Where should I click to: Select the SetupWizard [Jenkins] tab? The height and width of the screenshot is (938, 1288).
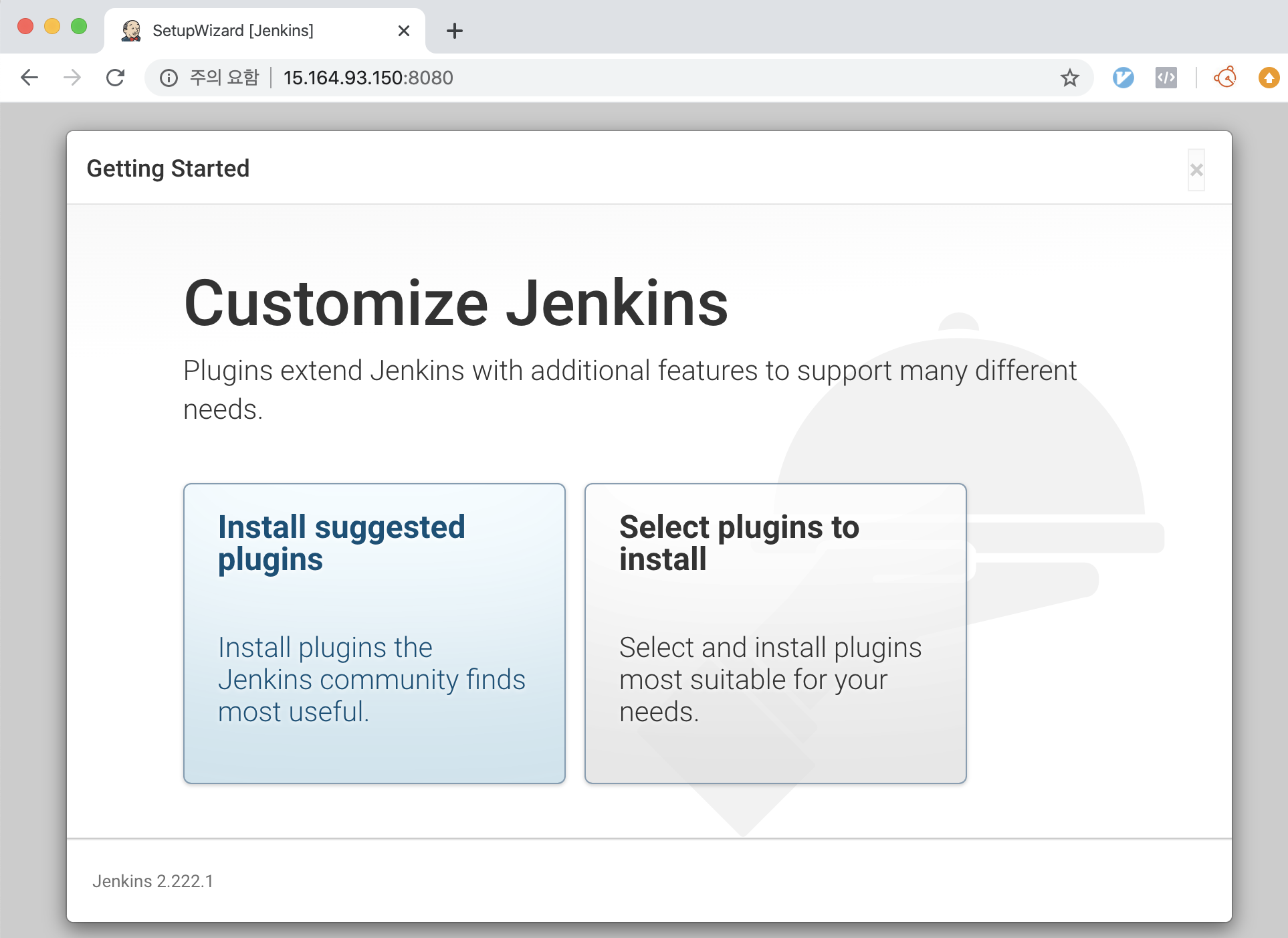point(233,31)
